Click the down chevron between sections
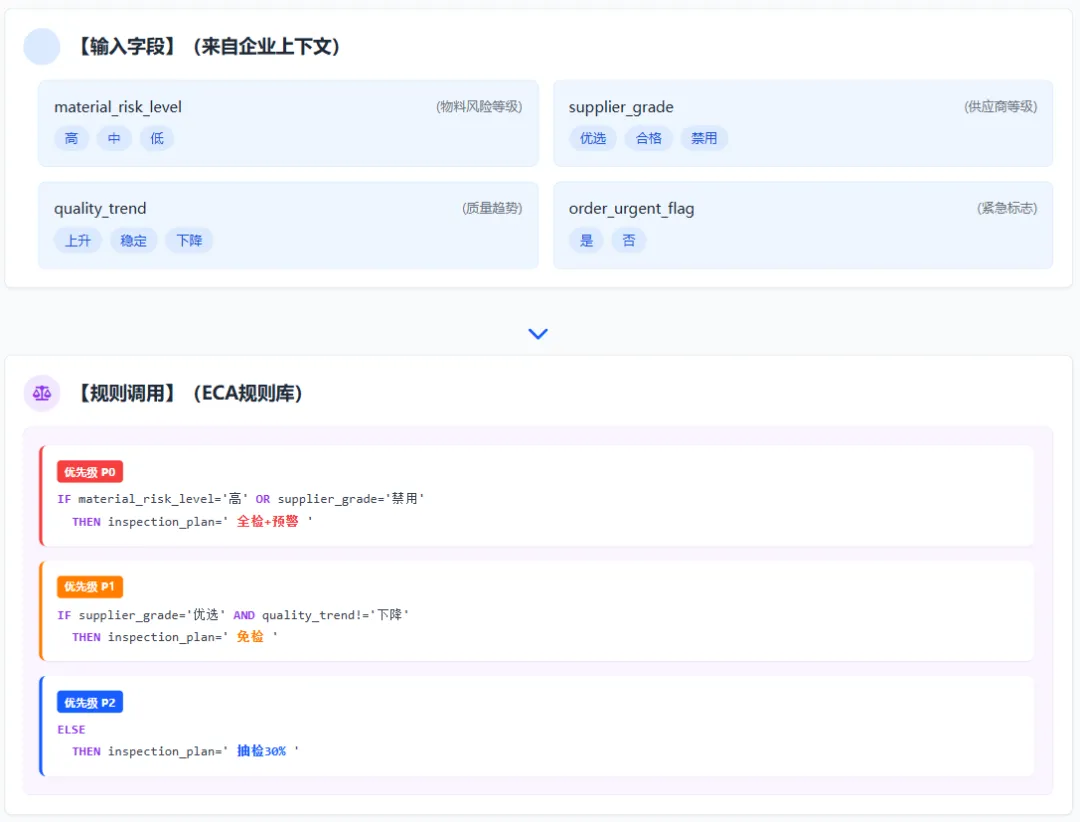This screenshot has height=822, width=1080. [x=538, y=333]
